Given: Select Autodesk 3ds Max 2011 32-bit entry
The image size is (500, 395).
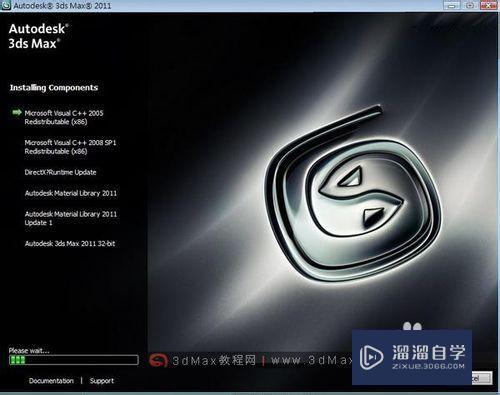Looking at the screenshot, I should (x=70, y=243).
